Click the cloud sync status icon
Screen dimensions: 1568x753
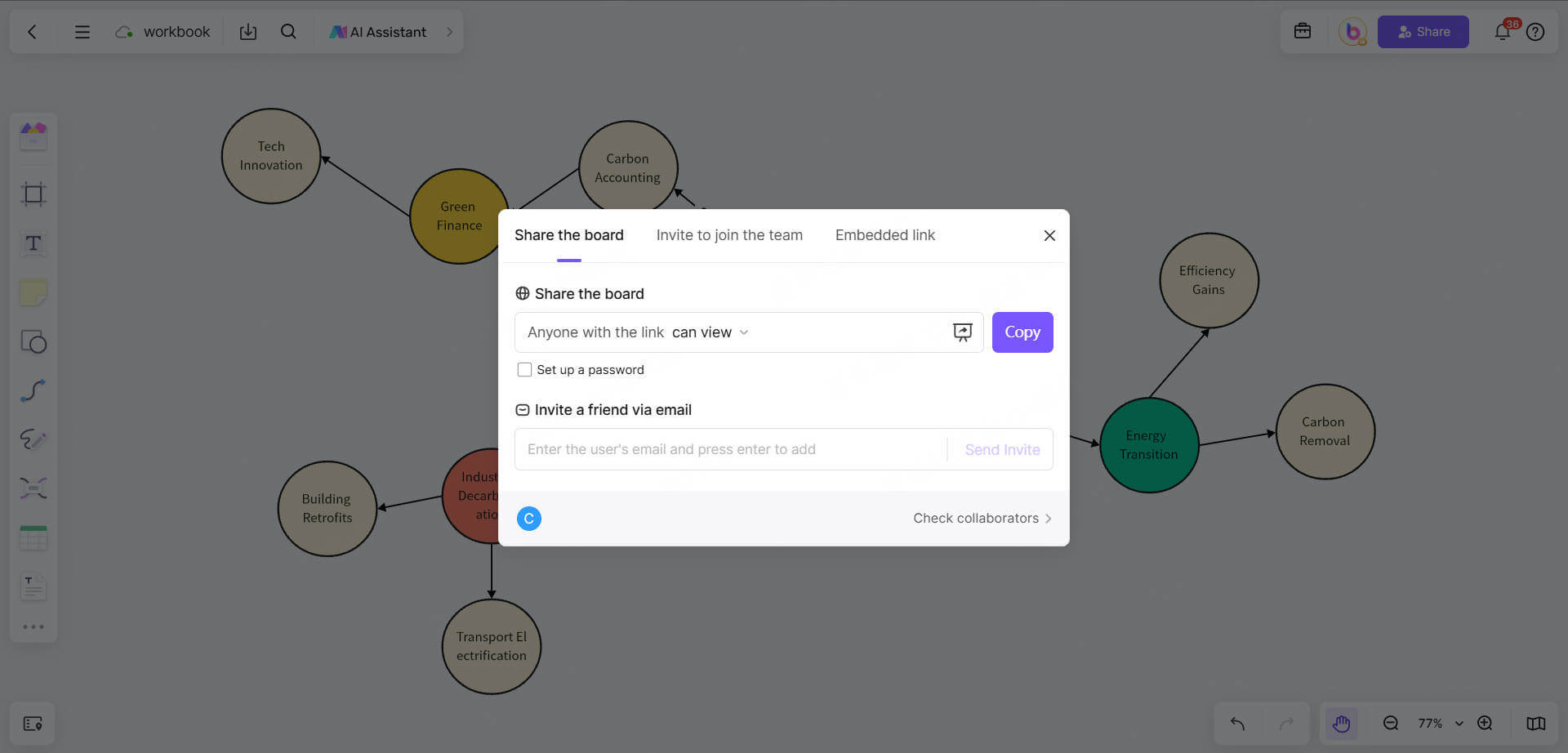coord(123,32)
